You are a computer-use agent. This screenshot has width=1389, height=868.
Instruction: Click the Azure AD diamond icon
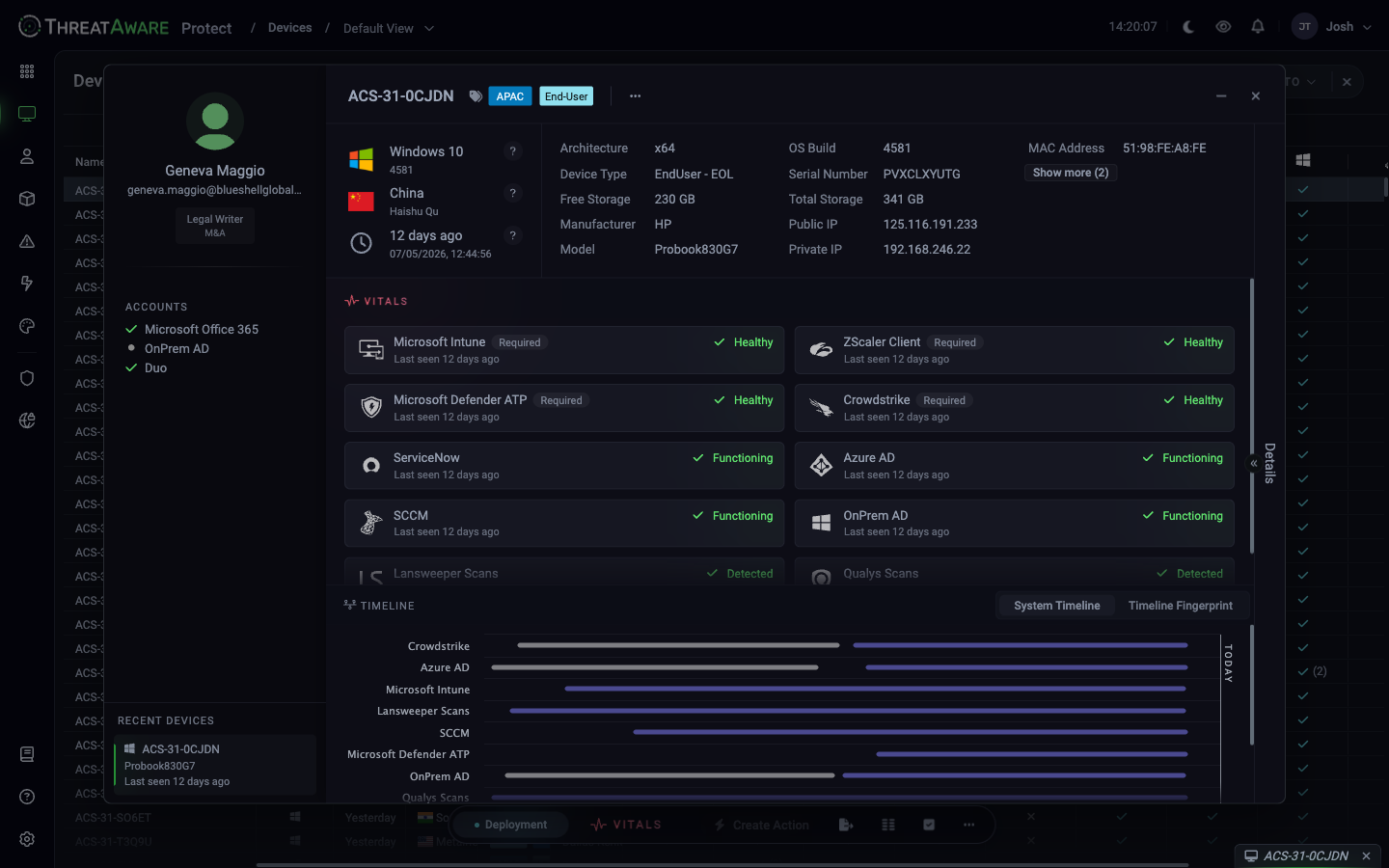tap(821, 466)
